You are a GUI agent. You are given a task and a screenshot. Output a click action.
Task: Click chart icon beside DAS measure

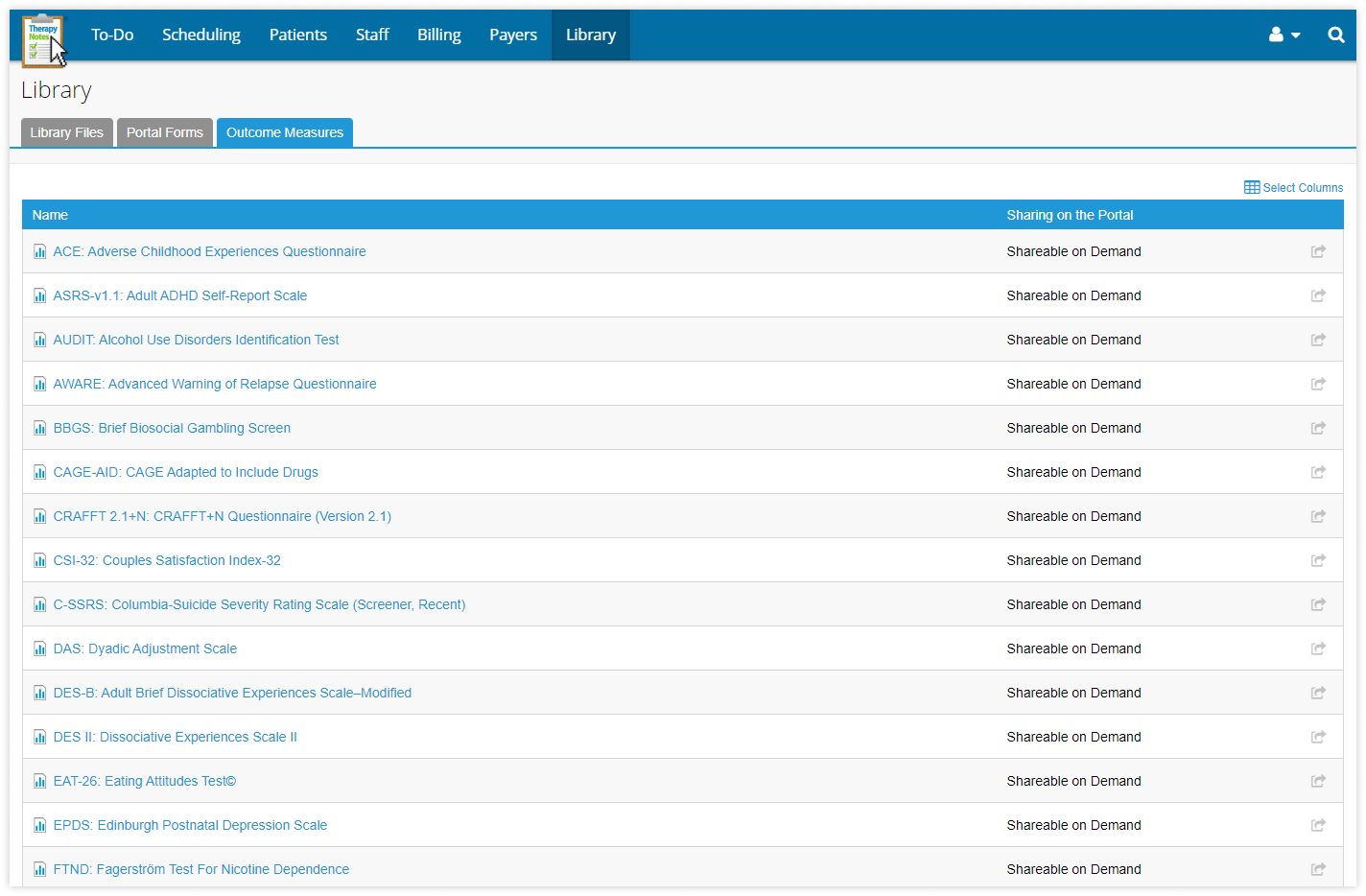pos(39,648)
